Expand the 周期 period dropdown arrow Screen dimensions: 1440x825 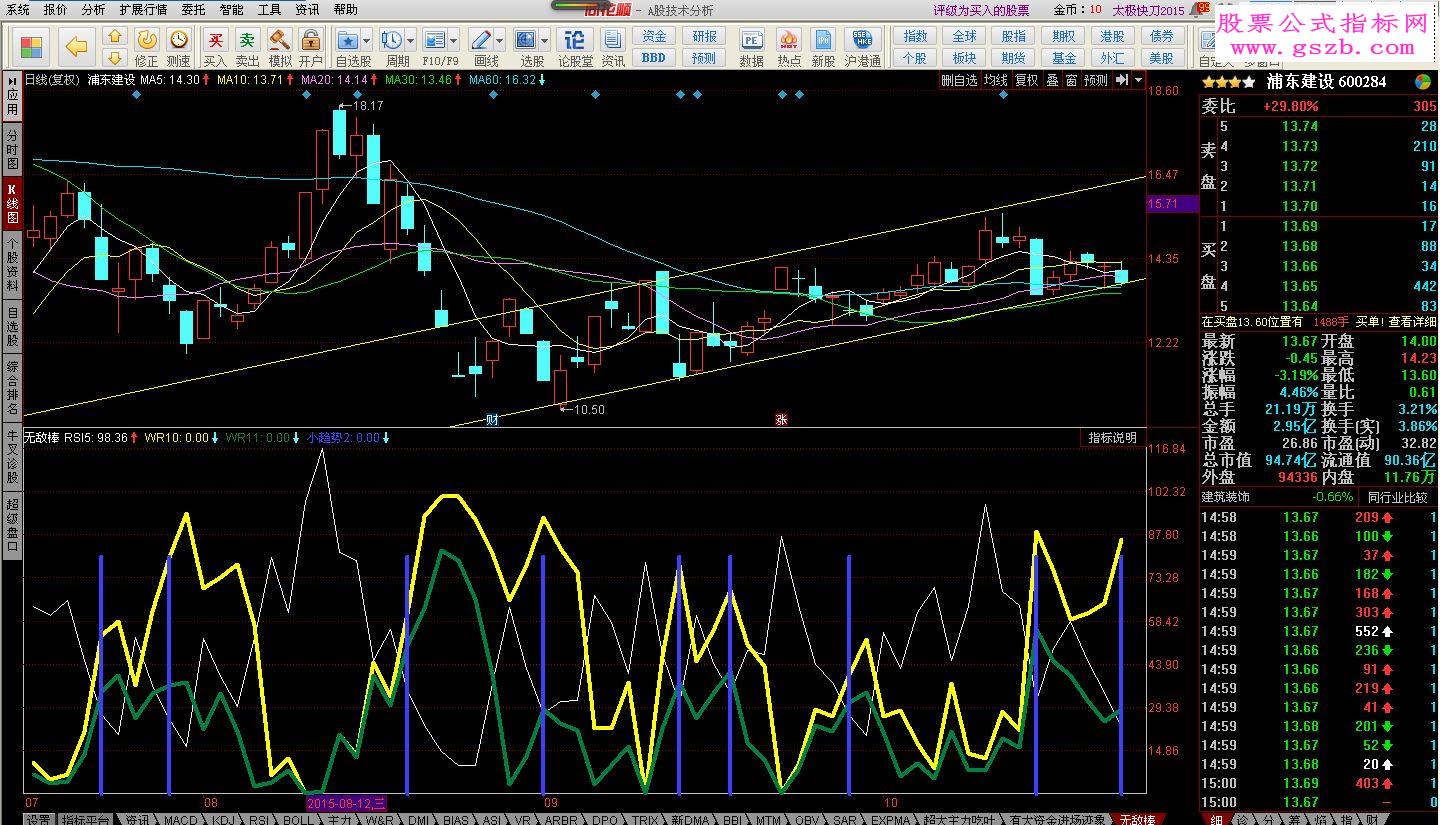coord(410,41)
